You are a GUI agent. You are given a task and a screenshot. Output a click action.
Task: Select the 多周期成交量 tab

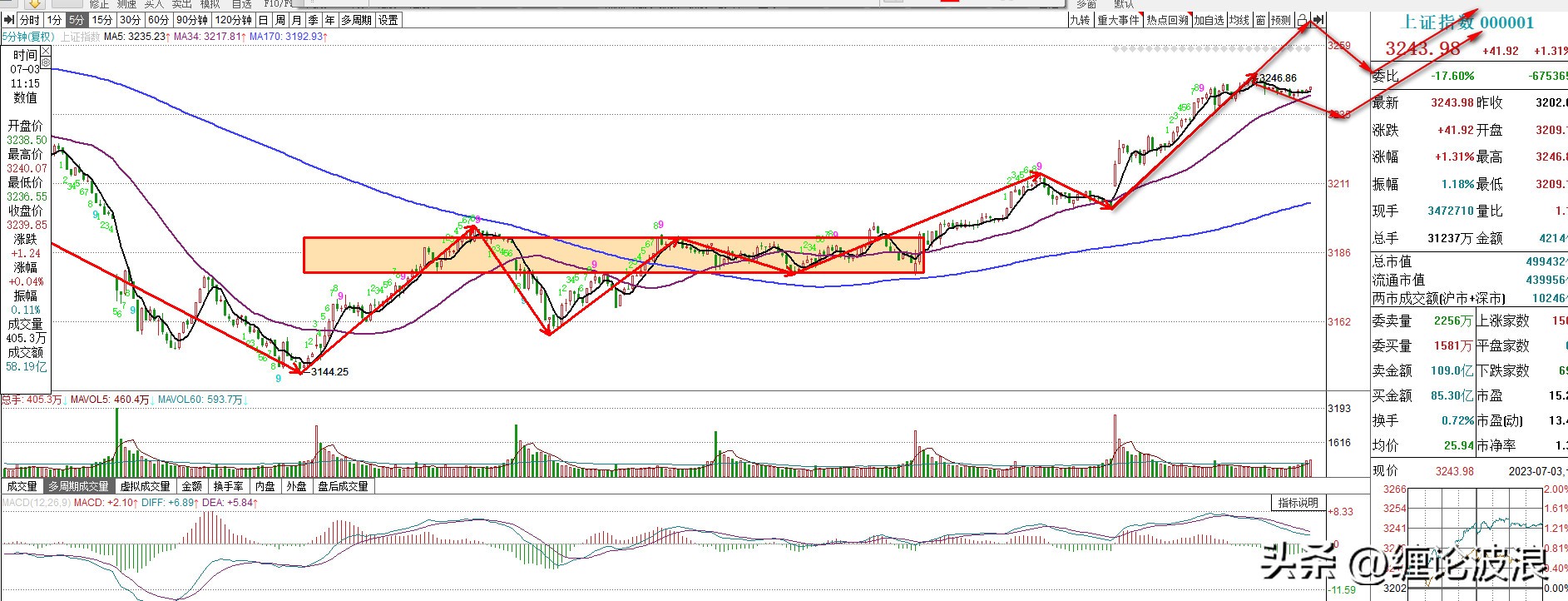pyautogui.click(x=78, y=486)
